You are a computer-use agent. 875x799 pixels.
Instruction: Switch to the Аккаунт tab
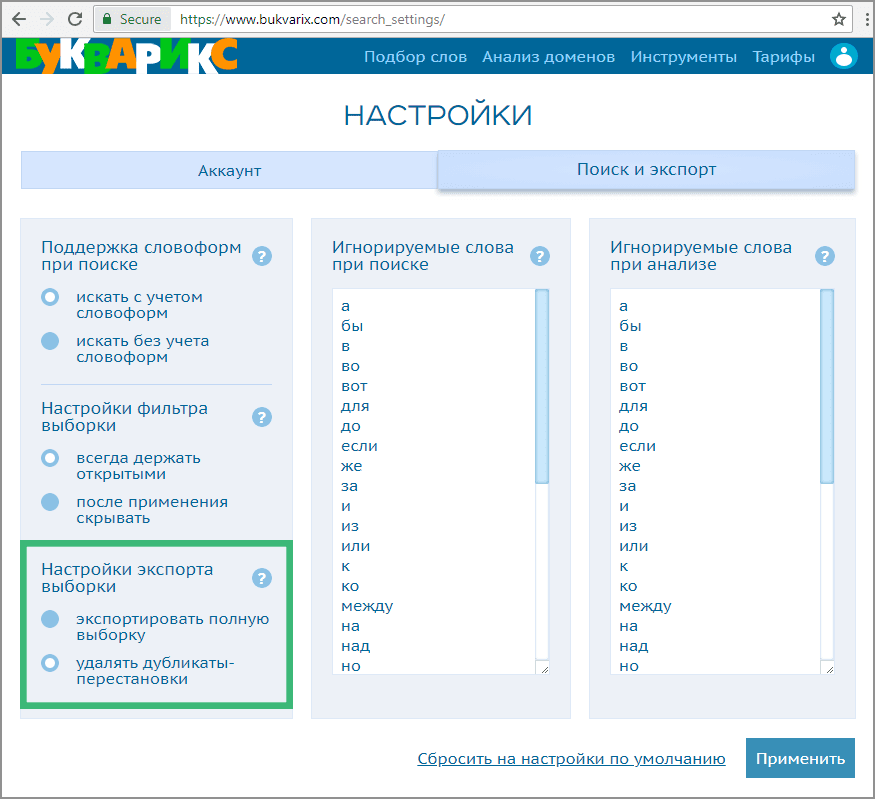coord(229,170)
